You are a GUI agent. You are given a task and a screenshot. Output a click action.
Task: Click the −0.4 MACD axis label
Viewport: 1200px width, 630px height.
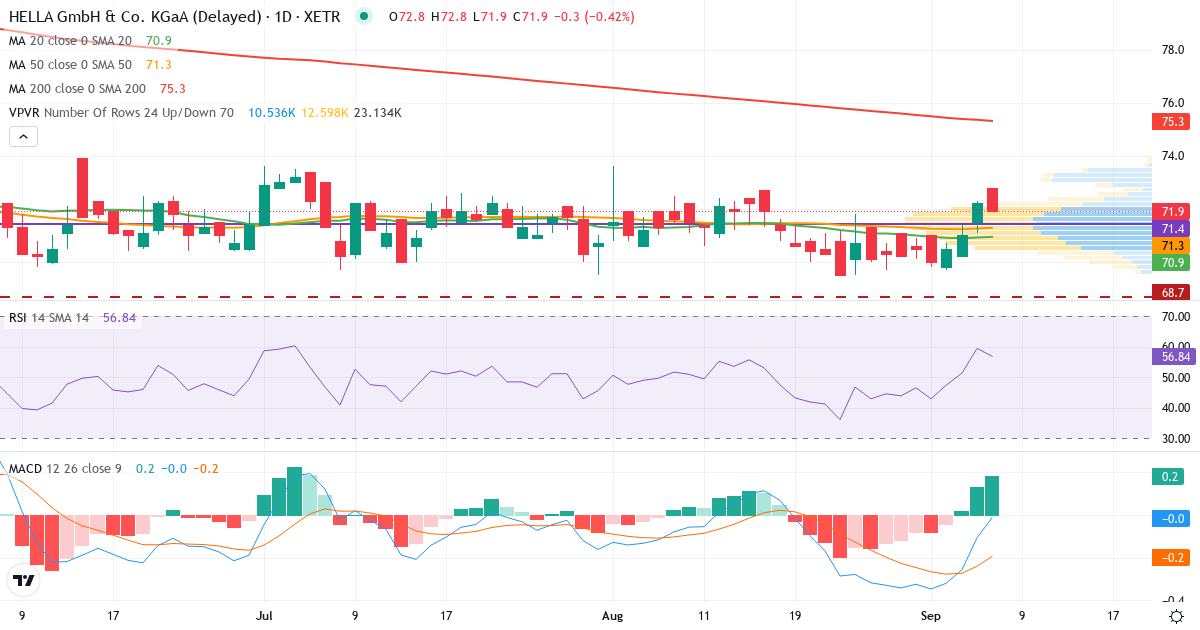1172,600
